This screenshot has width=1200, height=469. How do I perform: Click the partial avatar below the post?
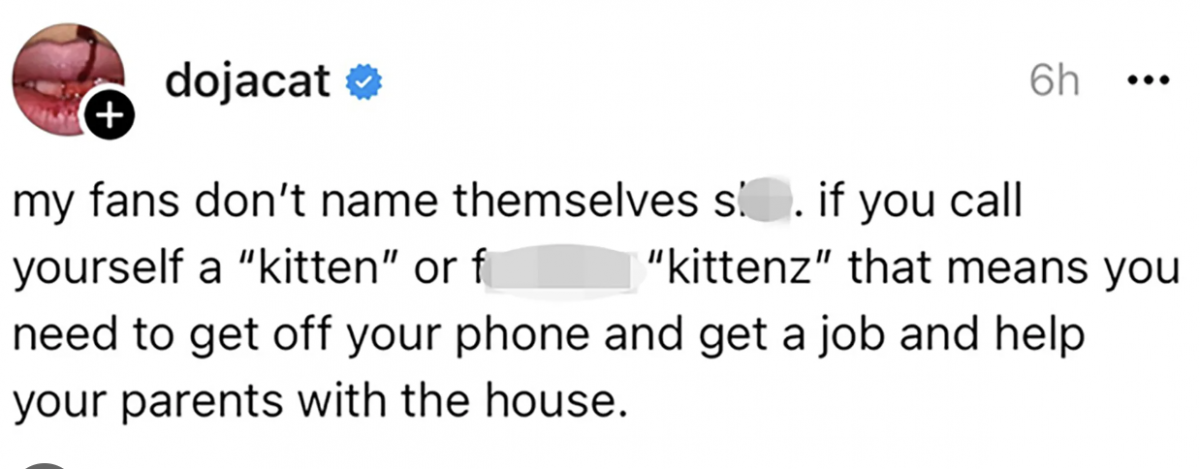click(x=45, y=463)
